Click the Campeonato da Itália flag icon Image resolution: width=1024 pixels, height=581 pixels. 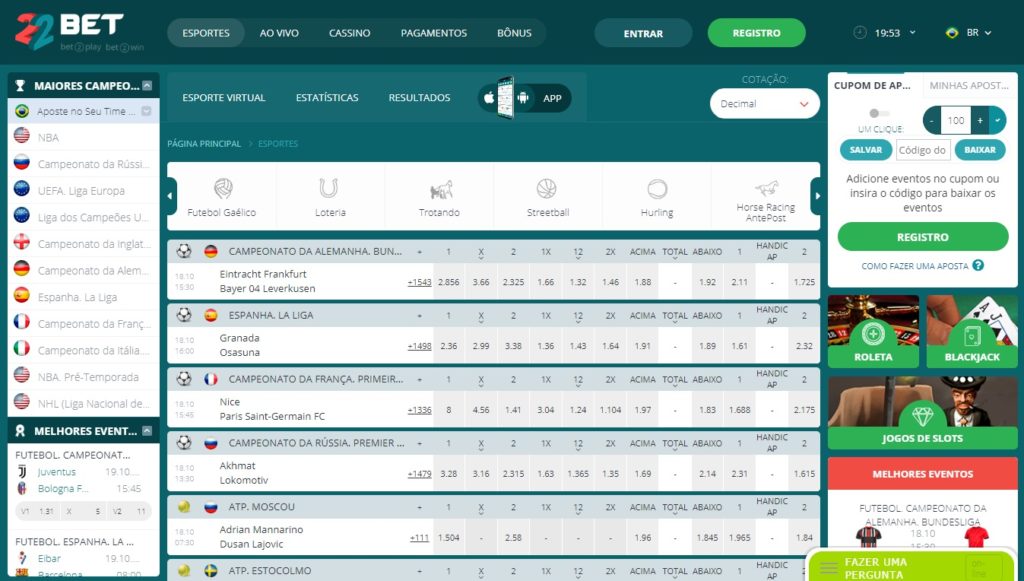click(x=22, y=349)
